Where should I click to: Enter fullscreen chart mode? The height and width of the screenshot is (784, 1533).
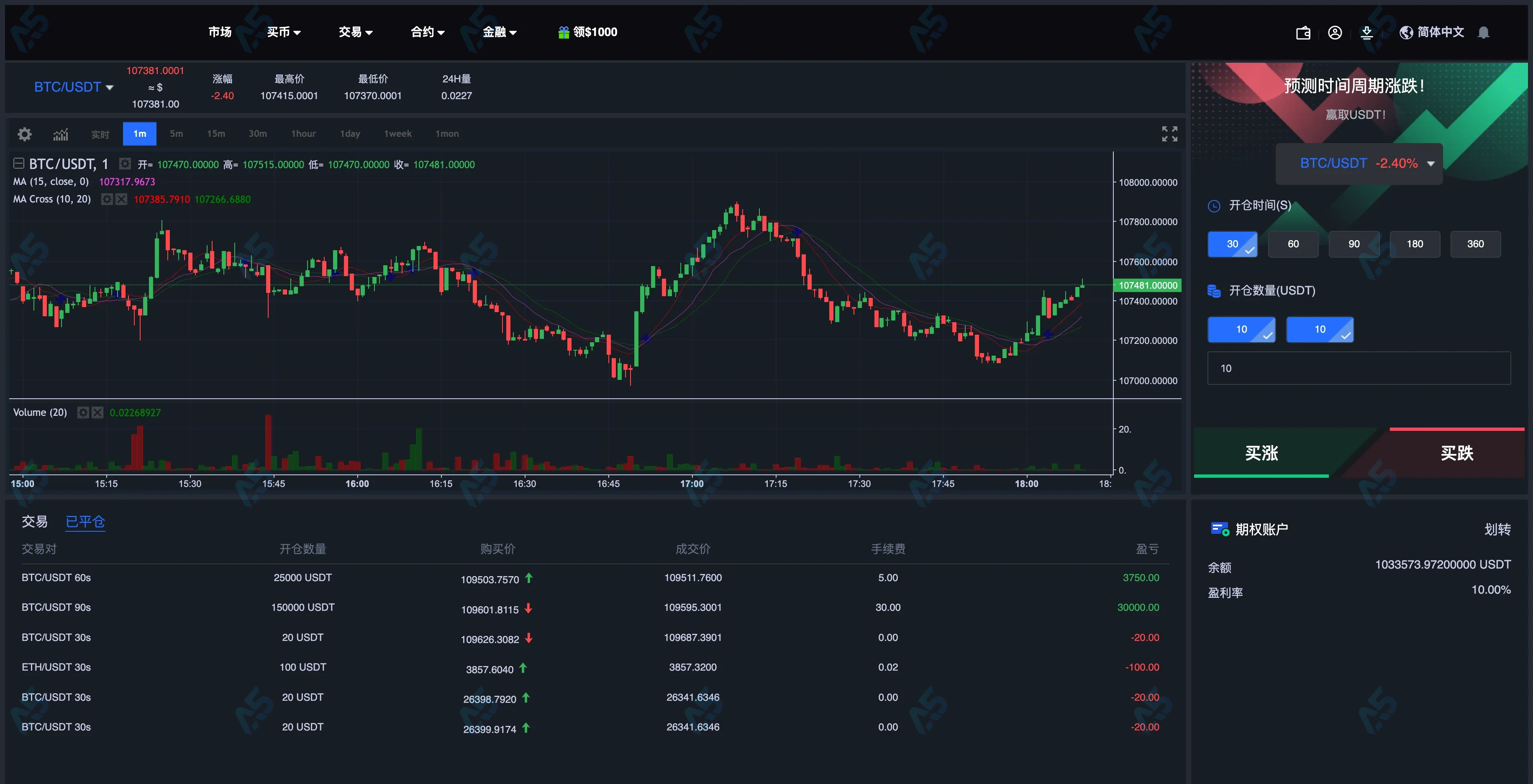click(1169, 134)
